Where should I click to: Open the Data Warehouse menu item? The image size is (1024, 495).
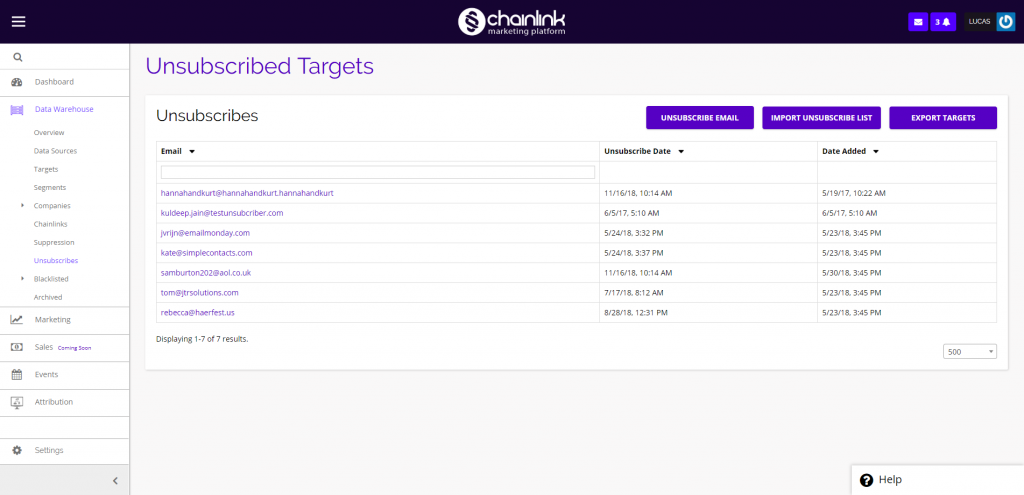tap(65, 110)
